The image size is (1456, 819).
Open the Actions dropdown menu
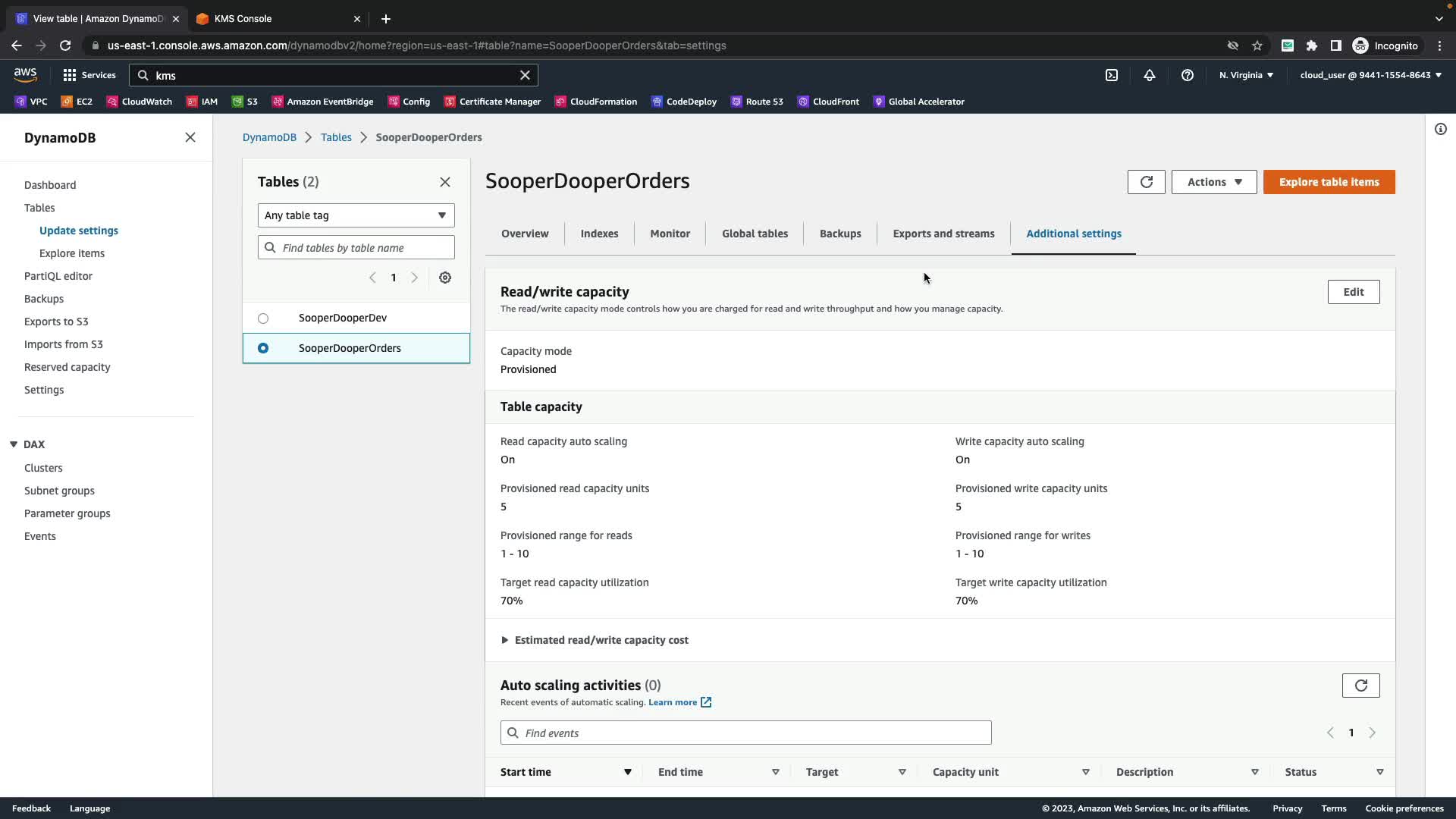tap(1213, 182)
